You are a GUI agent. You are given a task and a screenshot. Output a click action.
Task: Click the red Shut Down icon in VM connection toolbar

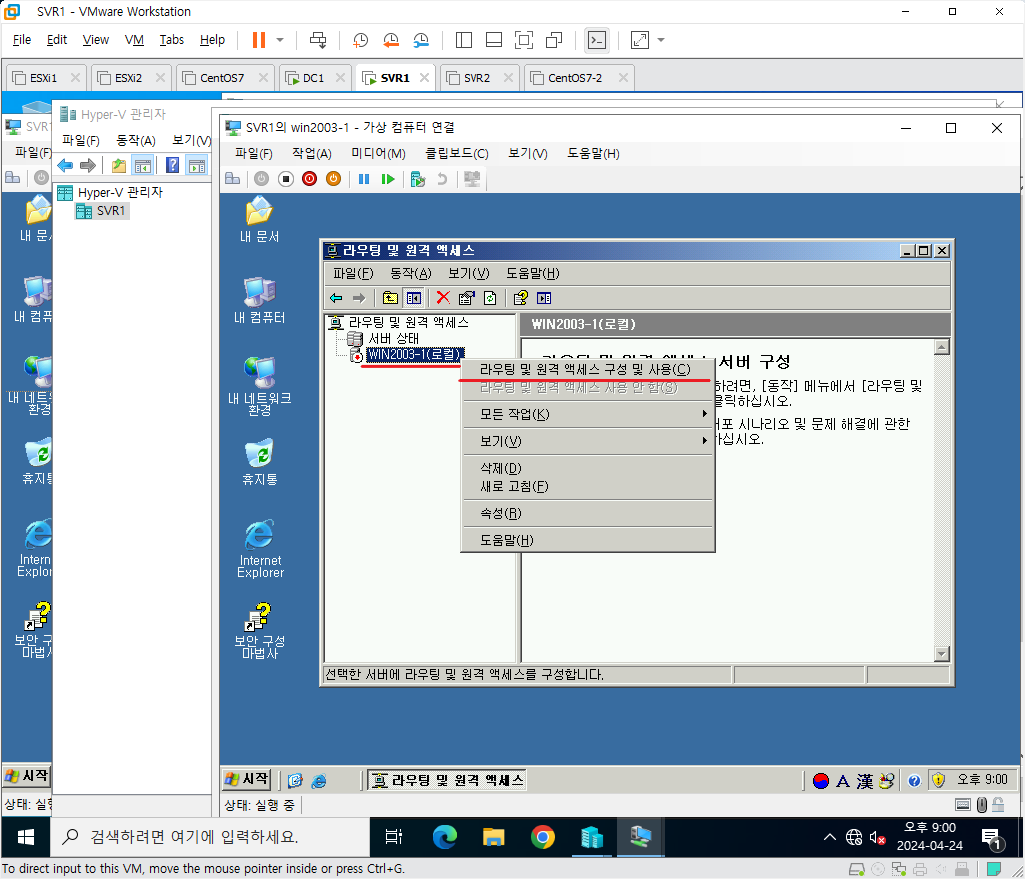pyautogui.click(x=309, y=179)
